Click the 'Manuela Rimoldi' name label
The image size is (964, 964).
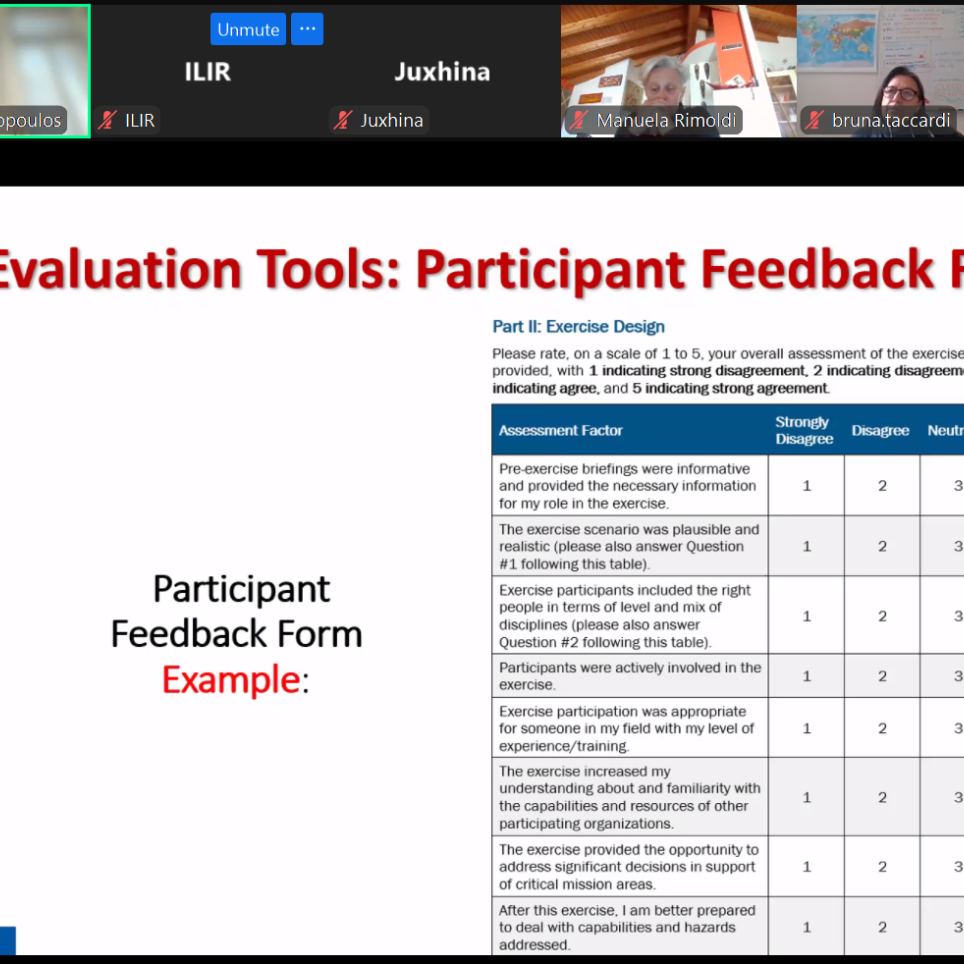tap(666, 120)
